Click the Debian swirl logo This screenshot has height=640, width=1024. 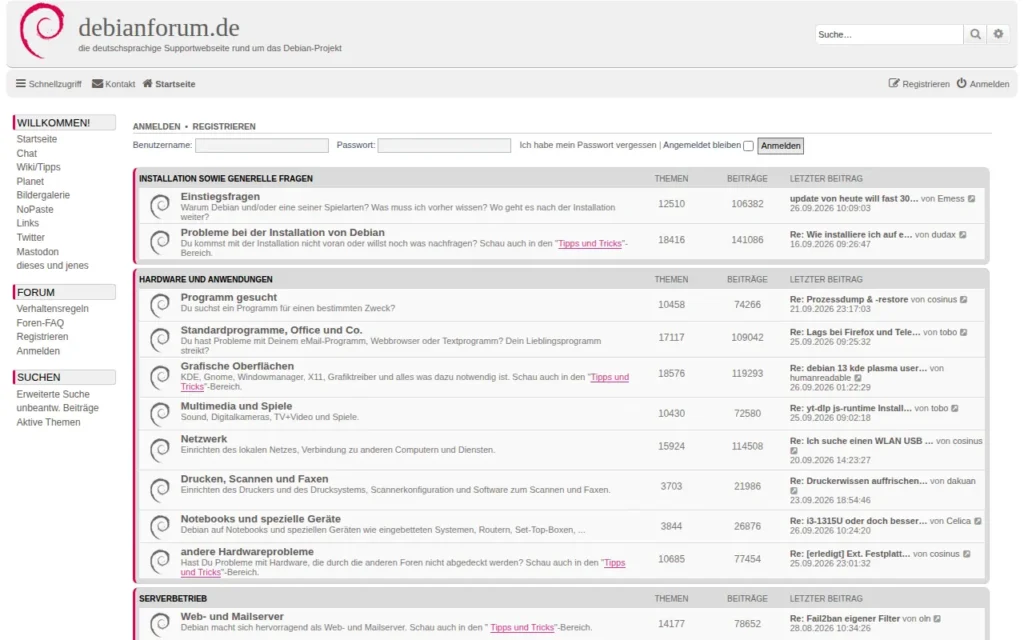point(42,30)
